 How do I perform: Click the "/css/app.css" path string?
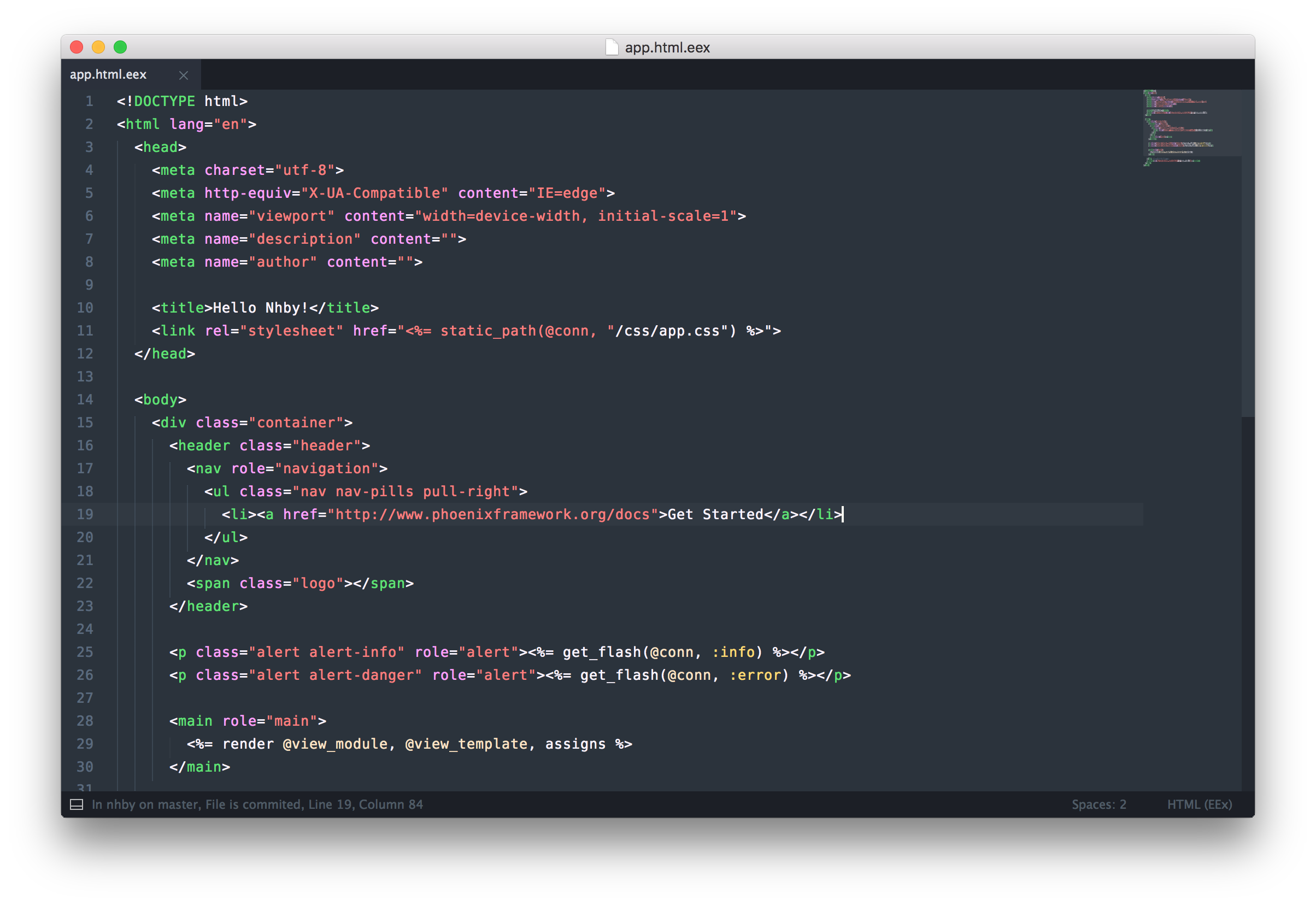click(667, 331)
